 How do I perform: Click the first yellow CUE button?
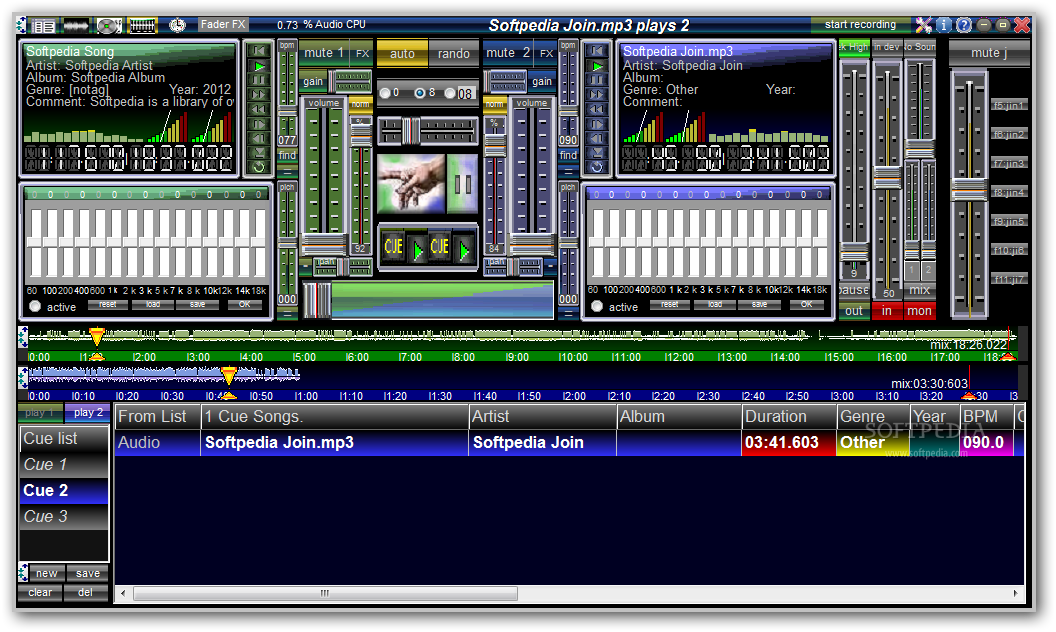393,247
